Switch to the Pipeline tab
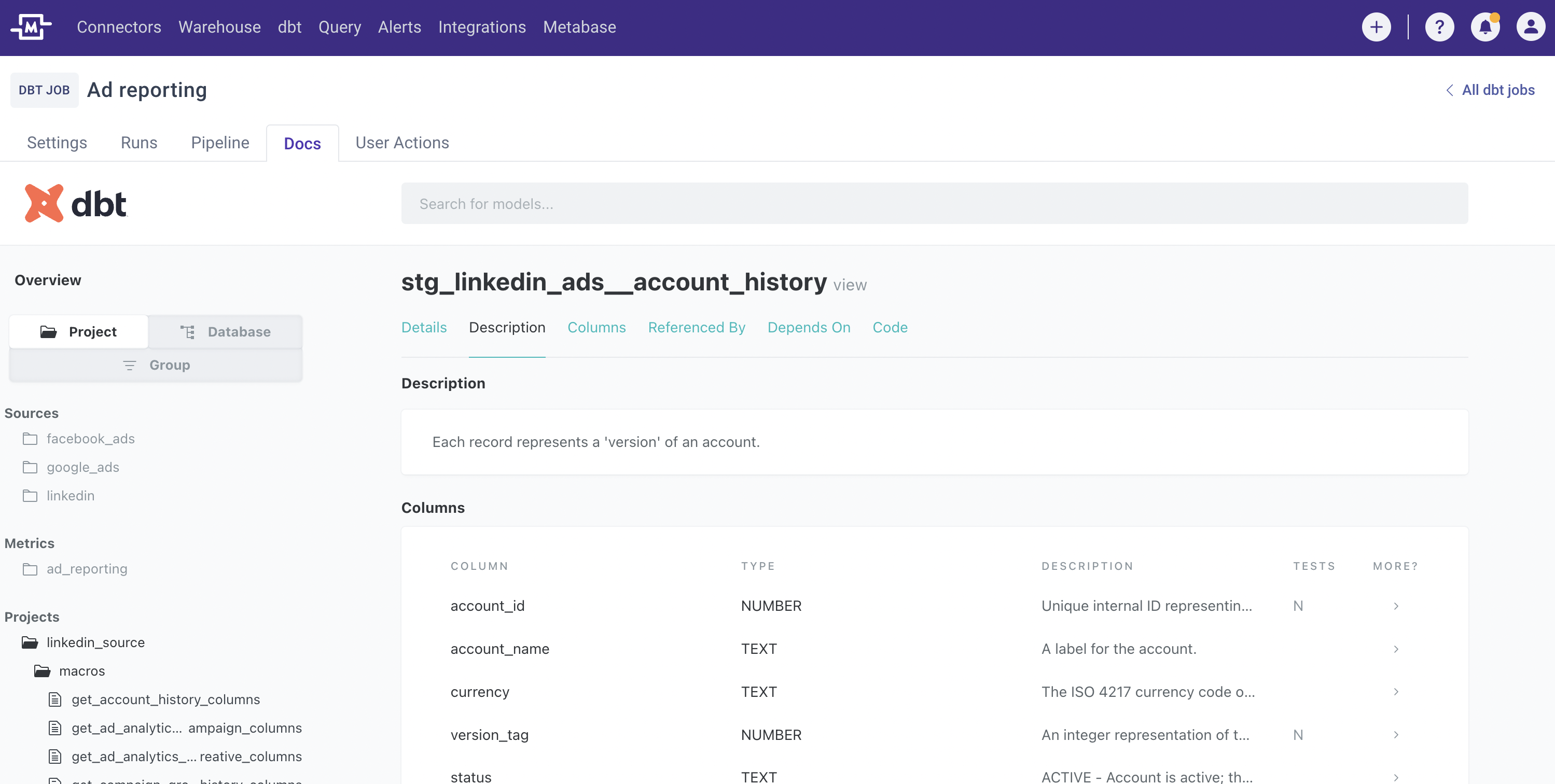Screen dimensions: 1555x784 (x=220, y=143)
